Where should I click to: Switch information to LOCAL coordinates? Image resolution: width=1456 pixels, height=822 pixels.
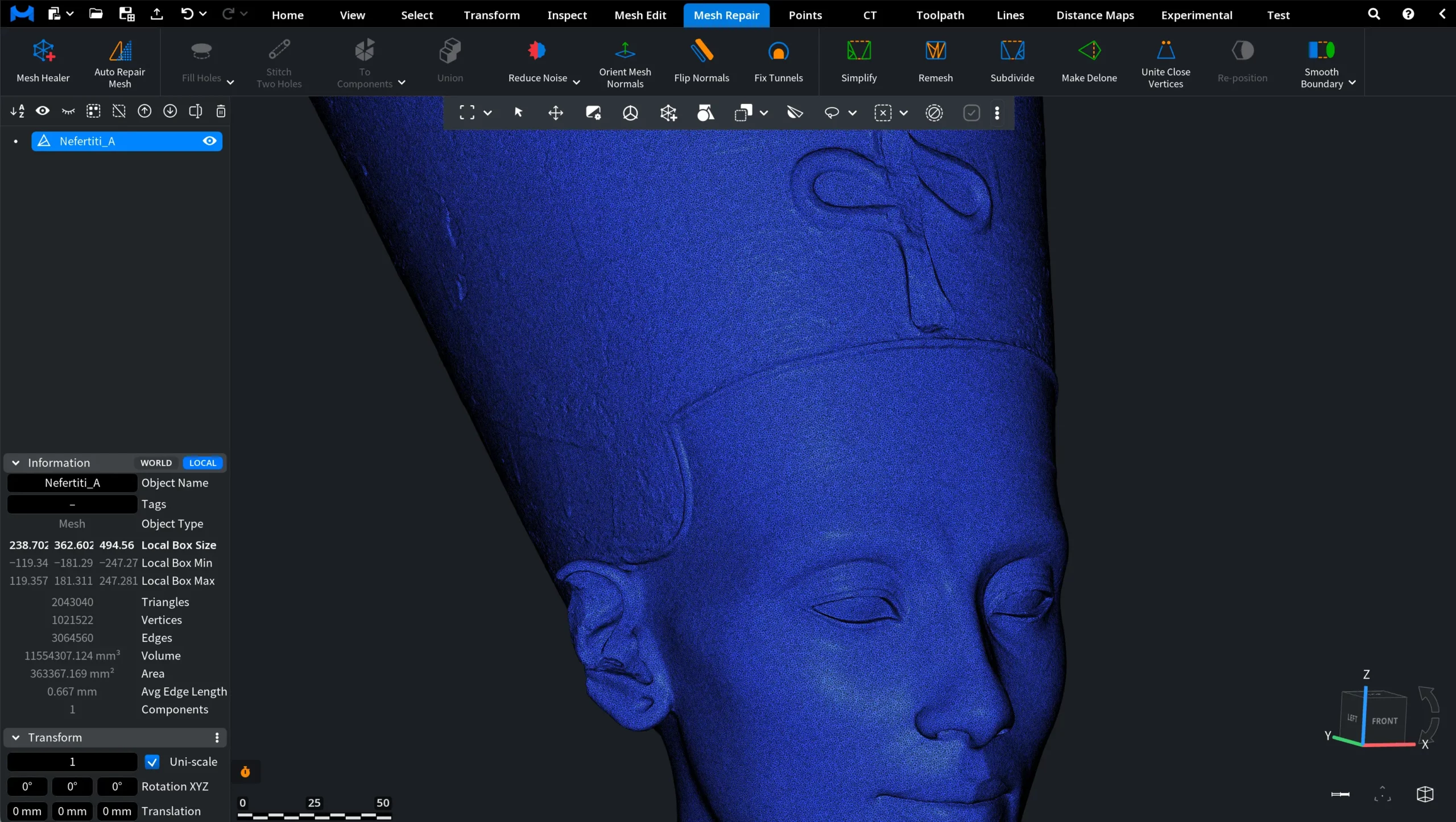pos(202,463)
